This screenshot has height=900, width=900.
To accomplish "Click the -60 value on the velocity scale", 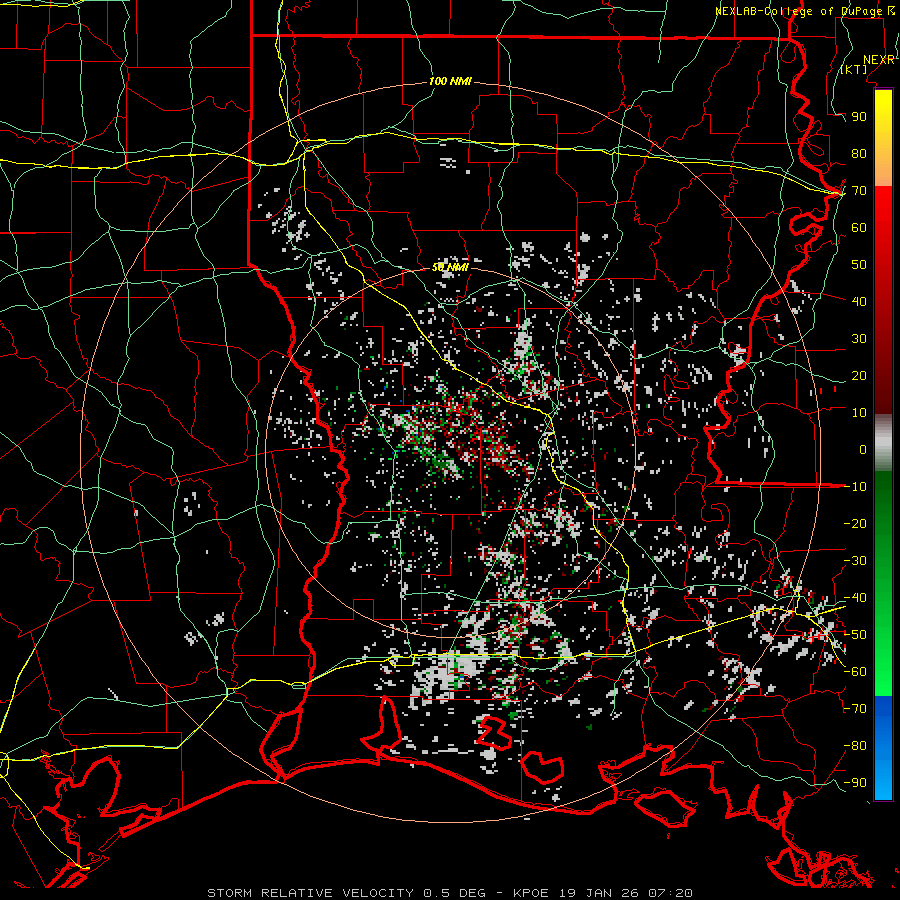I will click(x=855, y=672).
